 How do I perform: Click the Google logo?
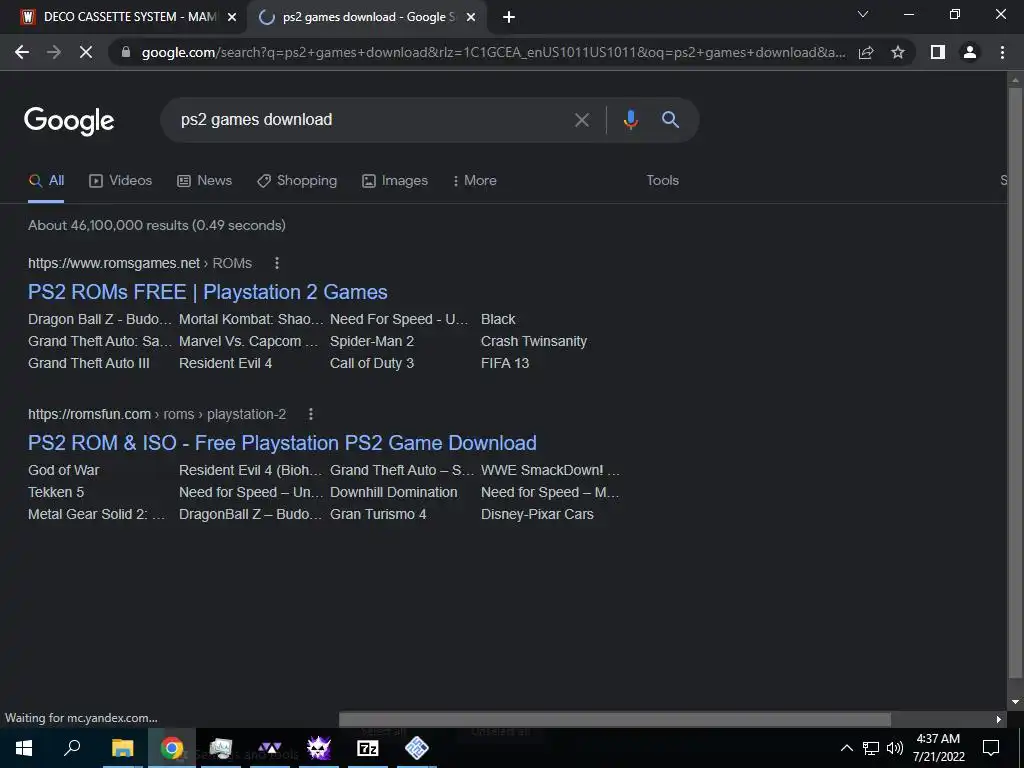tap(69, 120)
